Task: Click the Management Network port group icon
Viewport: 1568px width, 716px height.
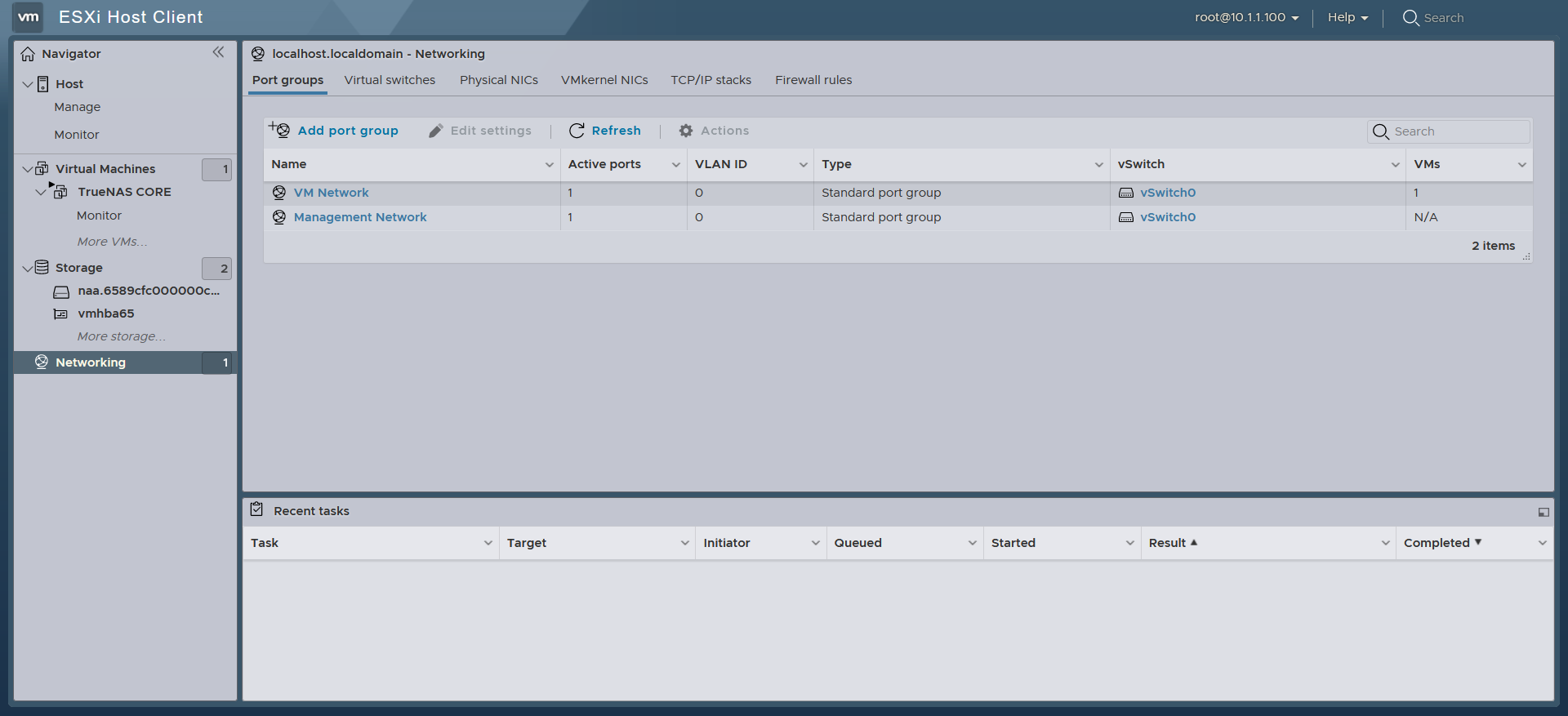Action: tap(279, 217)
